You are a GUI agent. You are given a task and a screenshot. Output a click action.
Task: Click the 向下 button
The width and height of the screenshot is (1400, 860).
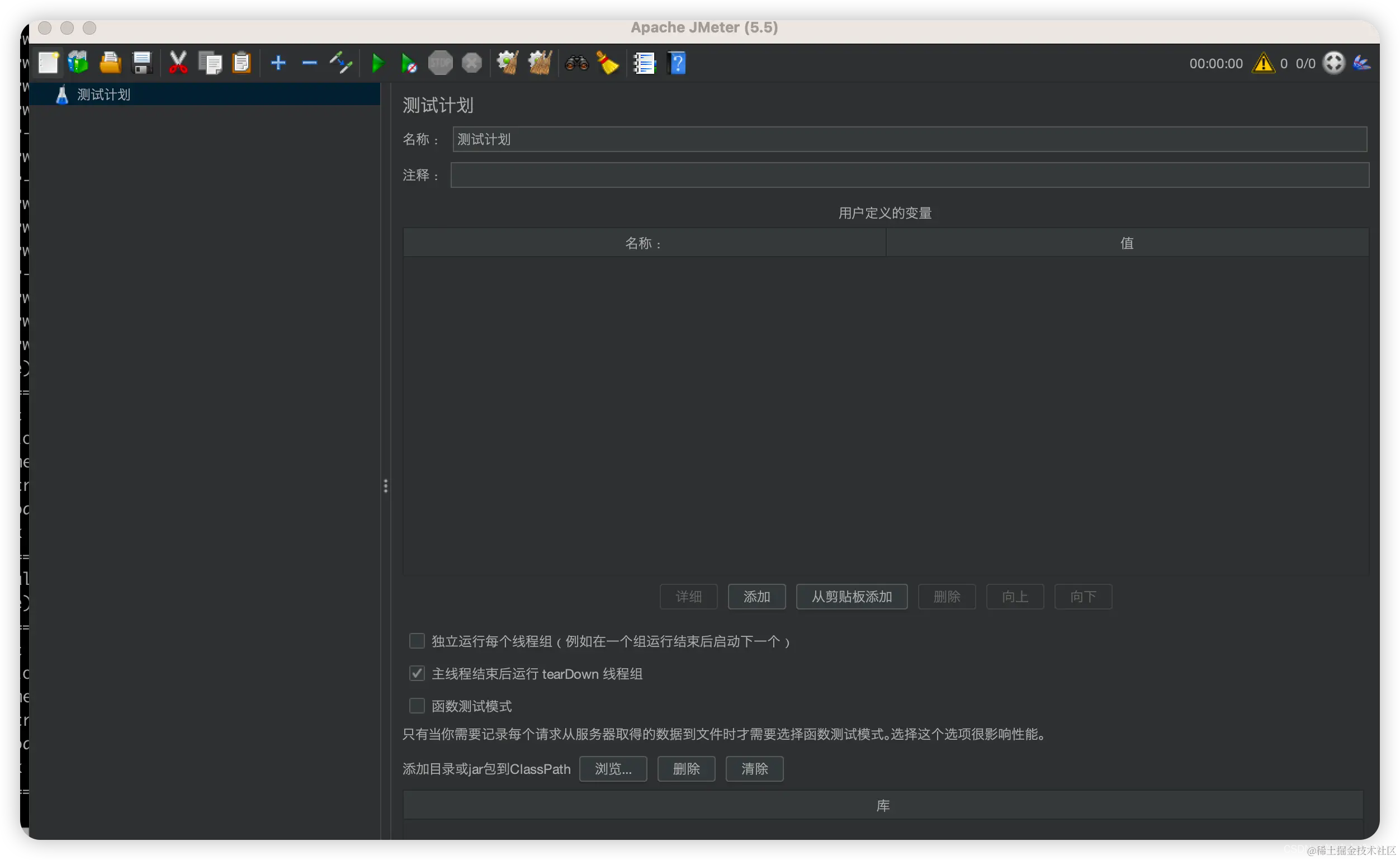(x=1082, y=597)
